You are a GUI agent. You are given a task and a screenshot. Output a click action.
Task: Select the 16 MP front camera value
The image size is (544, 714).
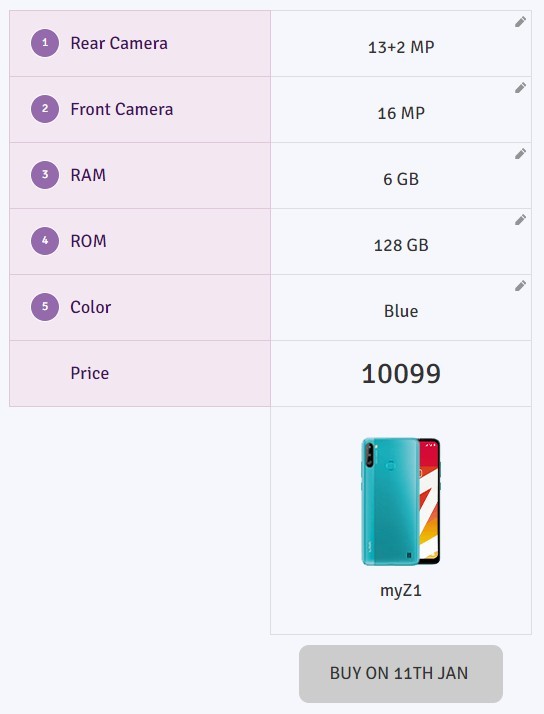pos(401,113)
